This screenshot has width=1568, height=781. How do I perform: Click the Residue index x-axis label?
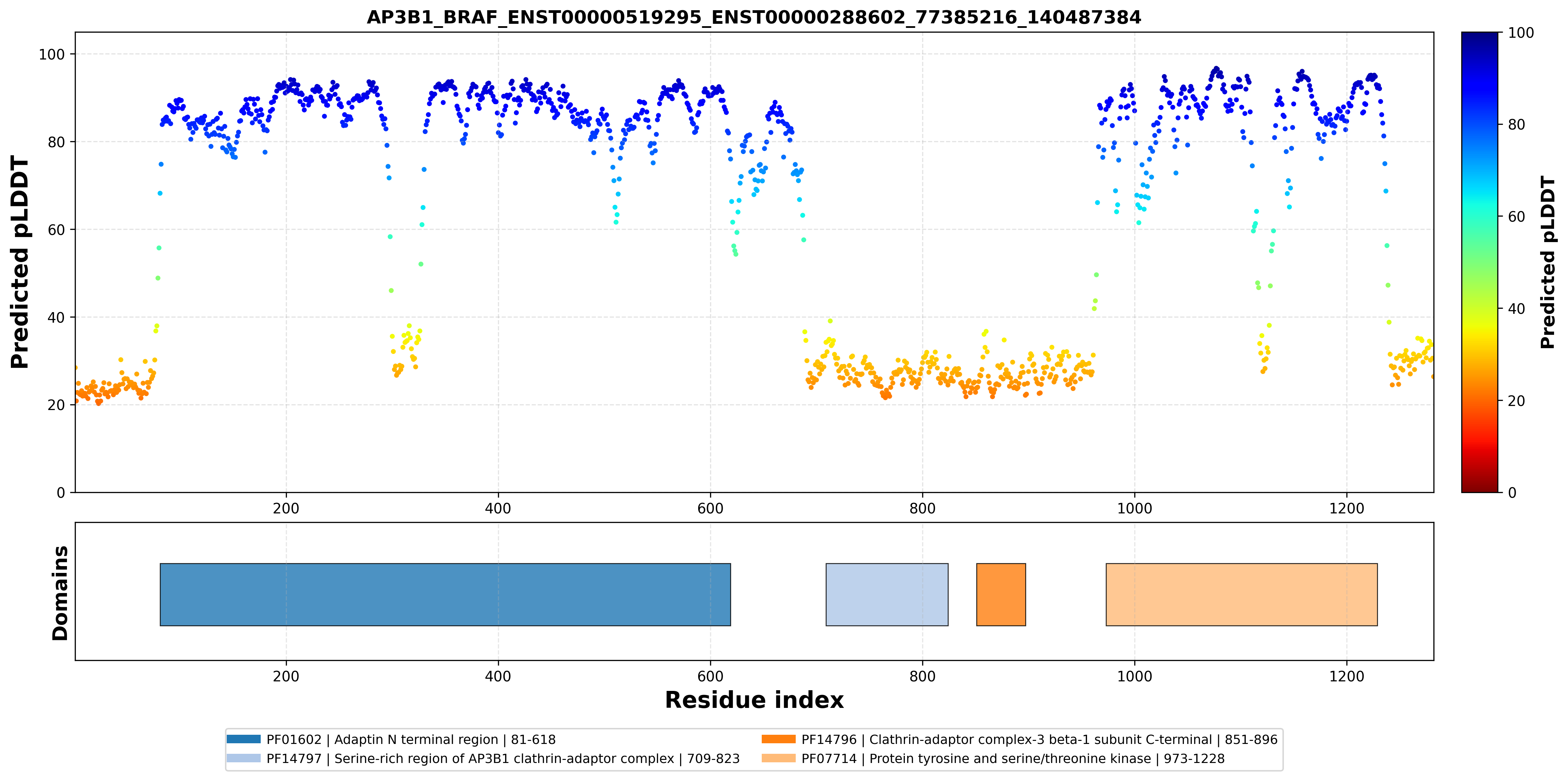[754, 700]
